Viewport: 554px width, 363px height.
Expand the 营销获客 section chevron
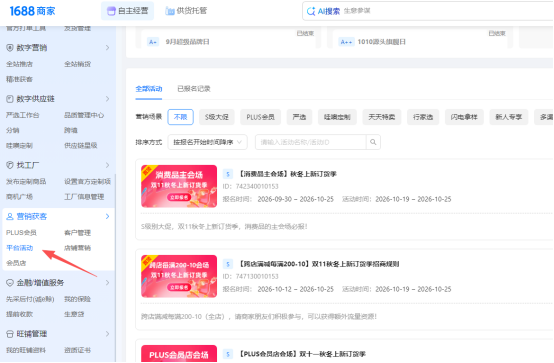[107, 216]
